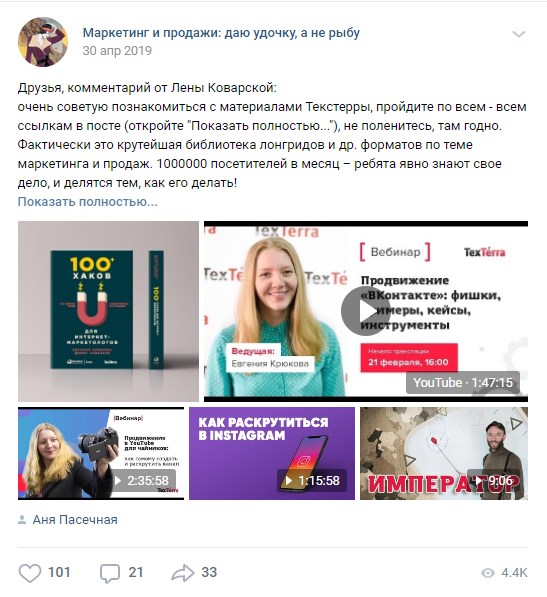Image resolution: width=547 pixels, height=597 pixels.
Task: Open the community name link
Action: click(x=221, y=33)
